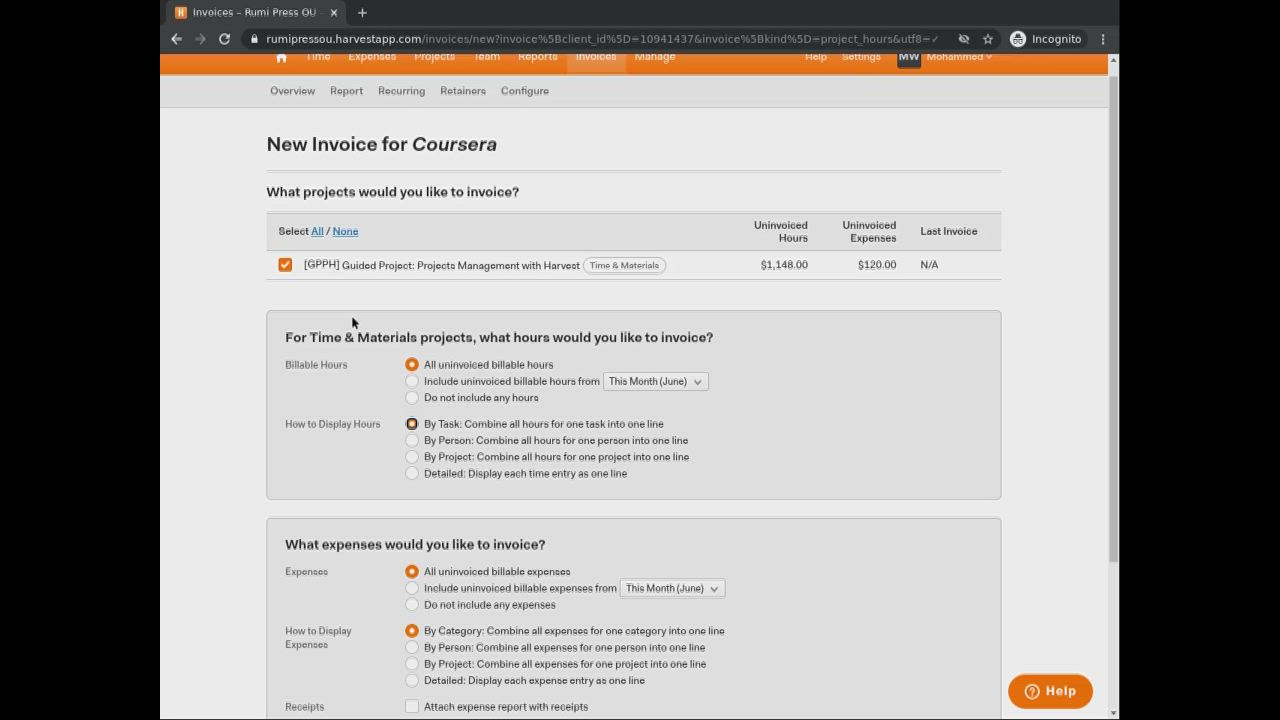Image resolution: width=1280 pixels, height=720 pixels.
Task: Go to Team in top navigation
Action: (x=487, y=57)
